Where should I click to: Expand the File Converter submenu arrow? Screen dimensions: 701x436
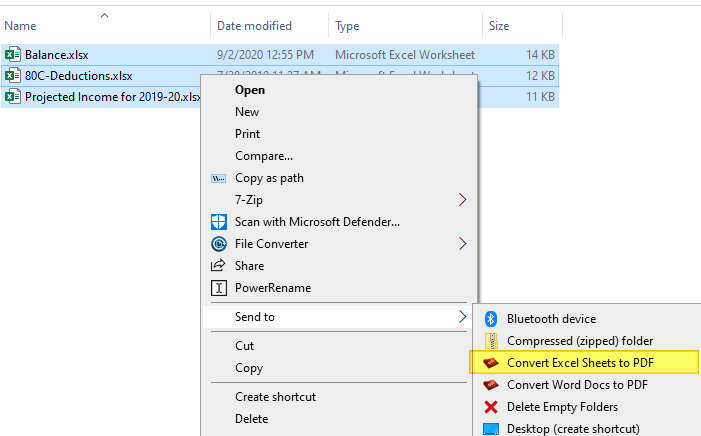tap(463, 244)
